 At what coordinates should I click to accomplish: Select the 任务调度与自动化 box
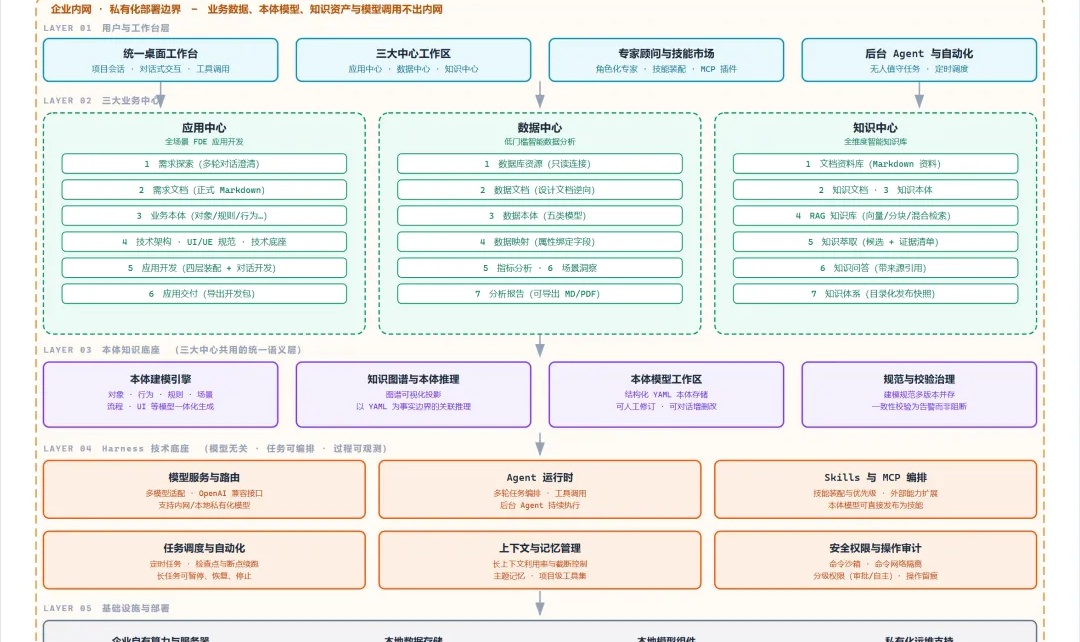pyautogui.click(x=204, y=560)
